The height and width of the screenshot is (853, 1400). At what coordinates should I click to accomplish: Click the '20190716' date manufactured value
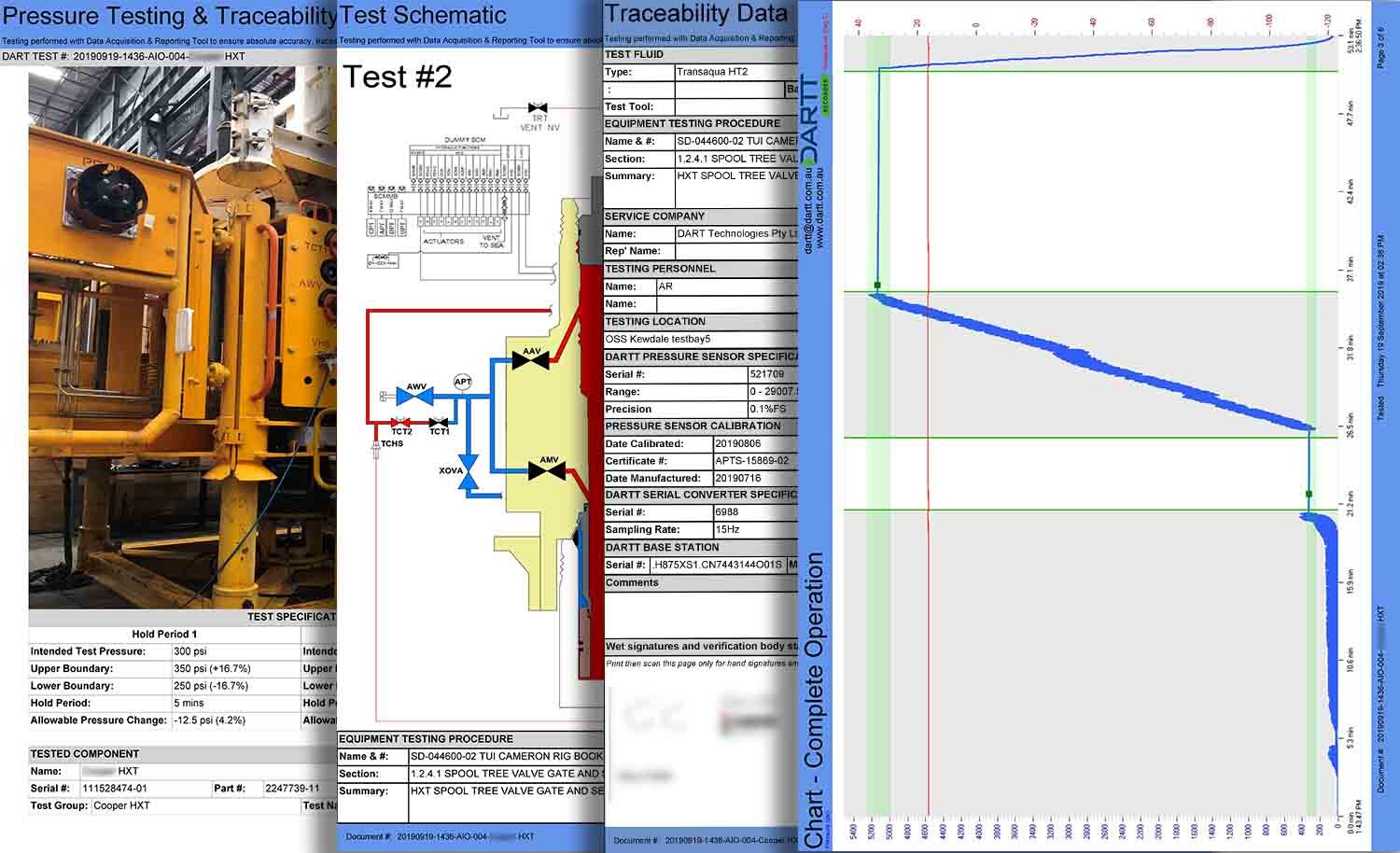click(x=739, y=478)
